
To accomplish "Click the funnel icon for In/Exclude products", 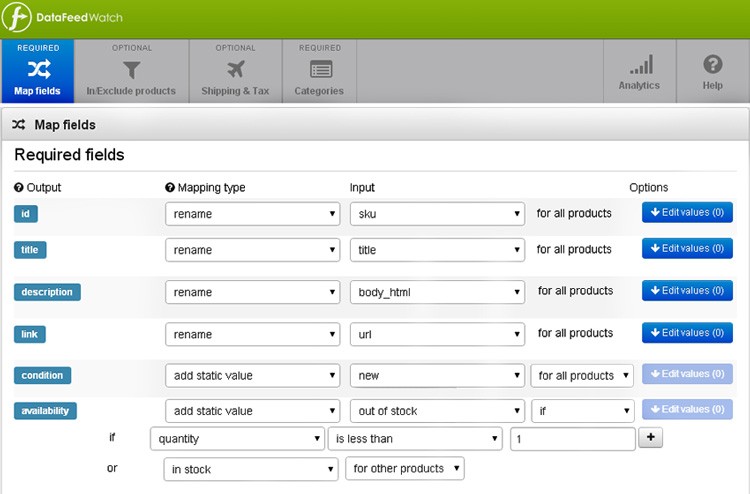I will (131, 69).
